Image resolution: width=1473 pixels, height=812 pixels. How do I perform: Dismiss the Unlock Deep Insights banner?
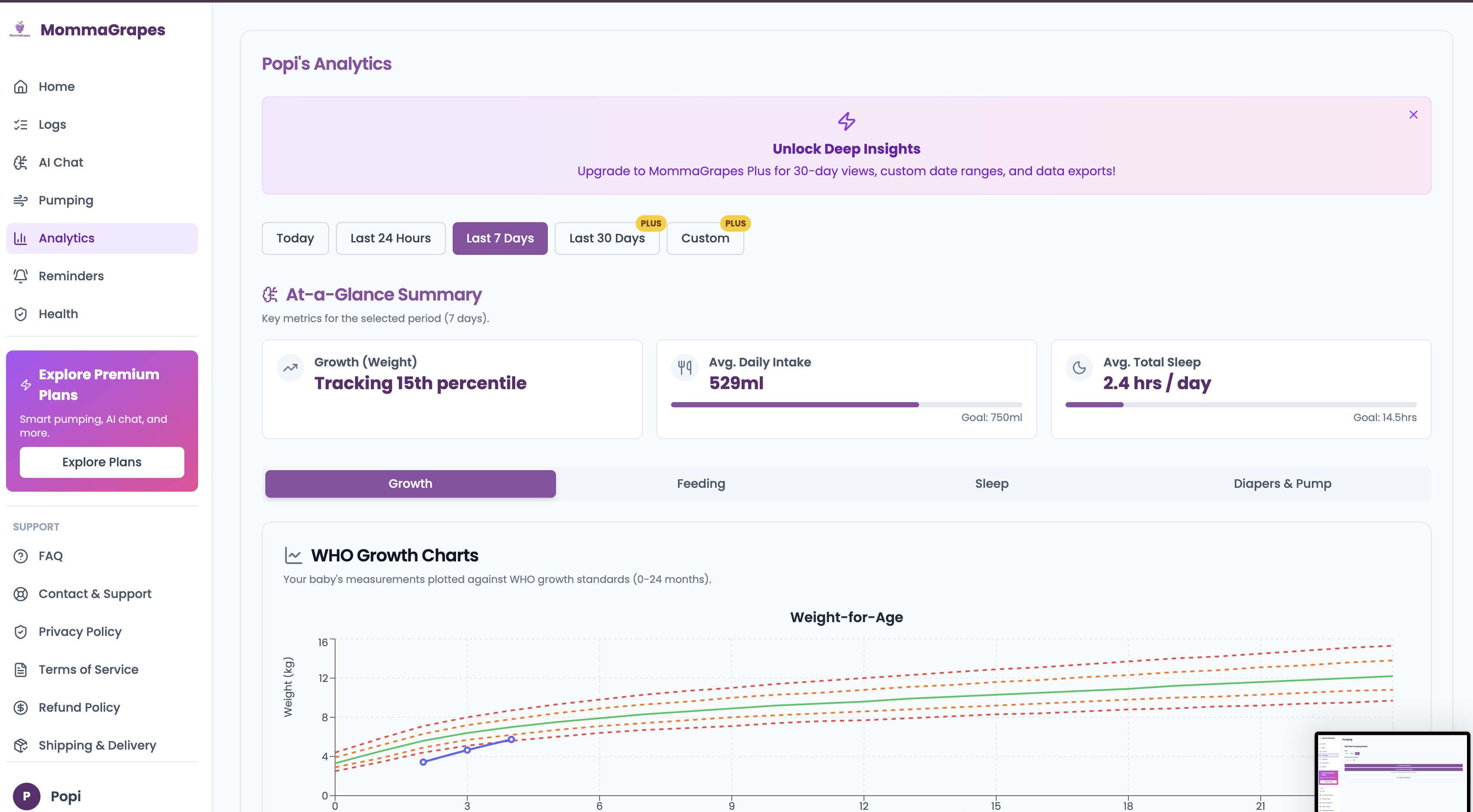coord(1413,114)
